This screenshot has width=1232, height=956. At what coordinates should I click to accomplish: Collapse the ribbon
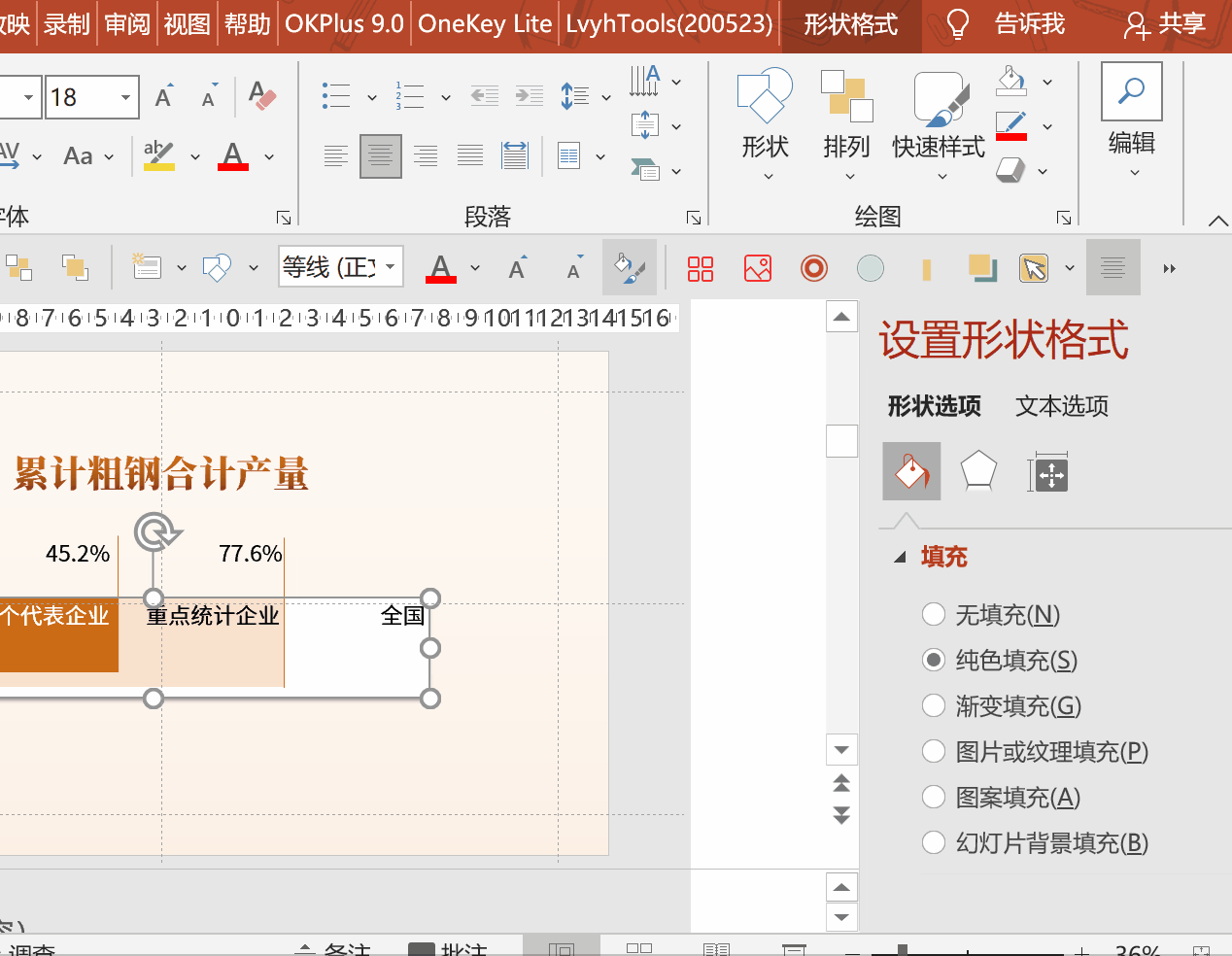point(1218,221)
